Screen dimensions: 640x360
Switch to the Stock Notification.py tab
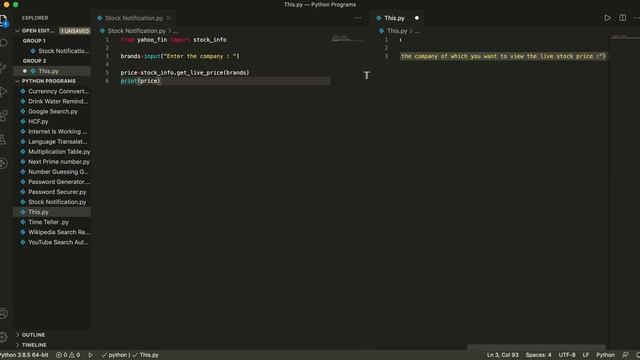tap(134, 18)
